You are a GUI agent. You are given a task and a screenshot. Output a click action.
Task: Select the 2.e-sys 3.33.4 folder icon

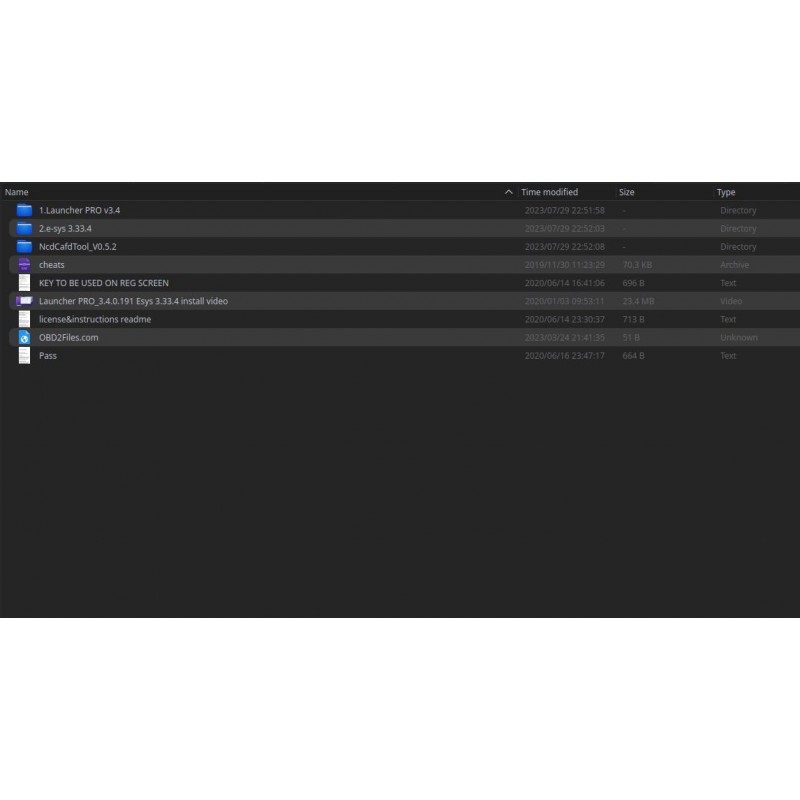pyautogui.click(x=24, y=229)
